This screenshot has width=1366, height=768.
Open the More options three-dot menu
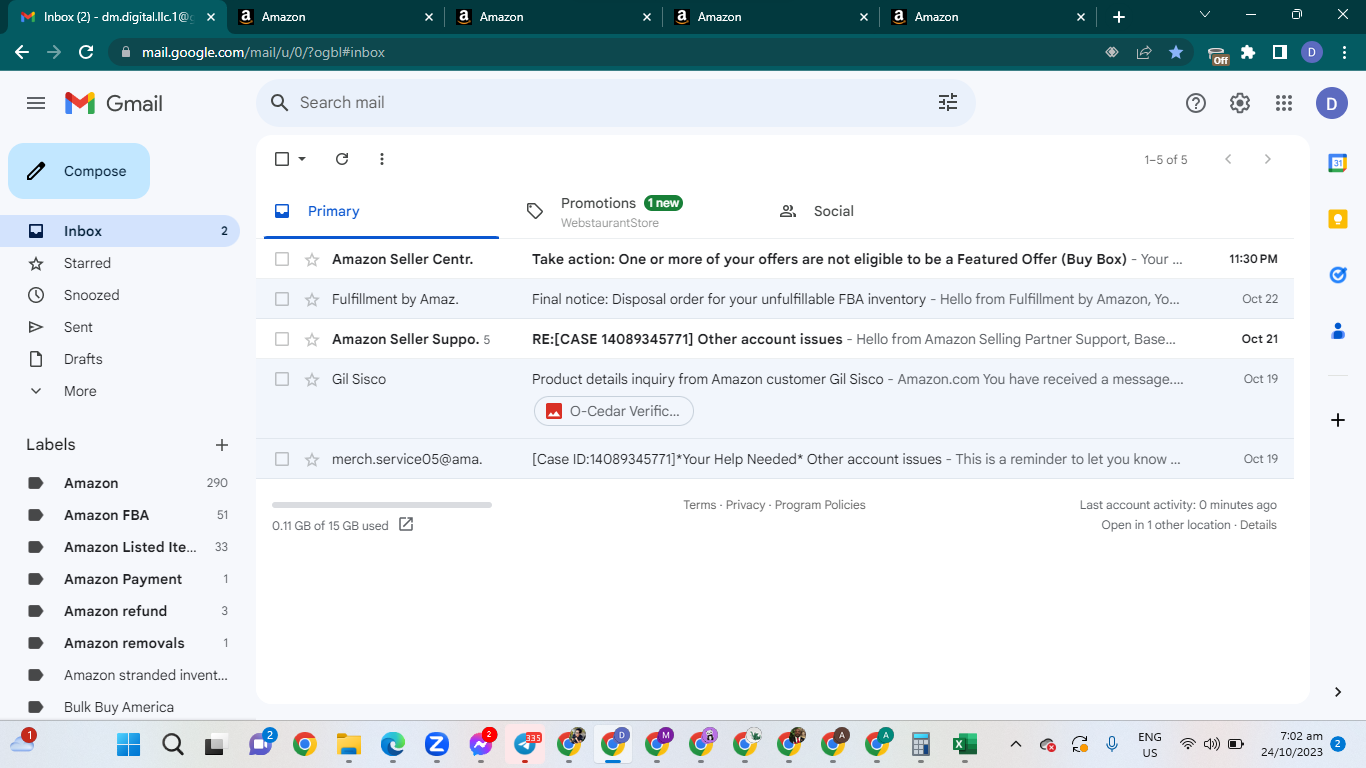click(382, 159)
